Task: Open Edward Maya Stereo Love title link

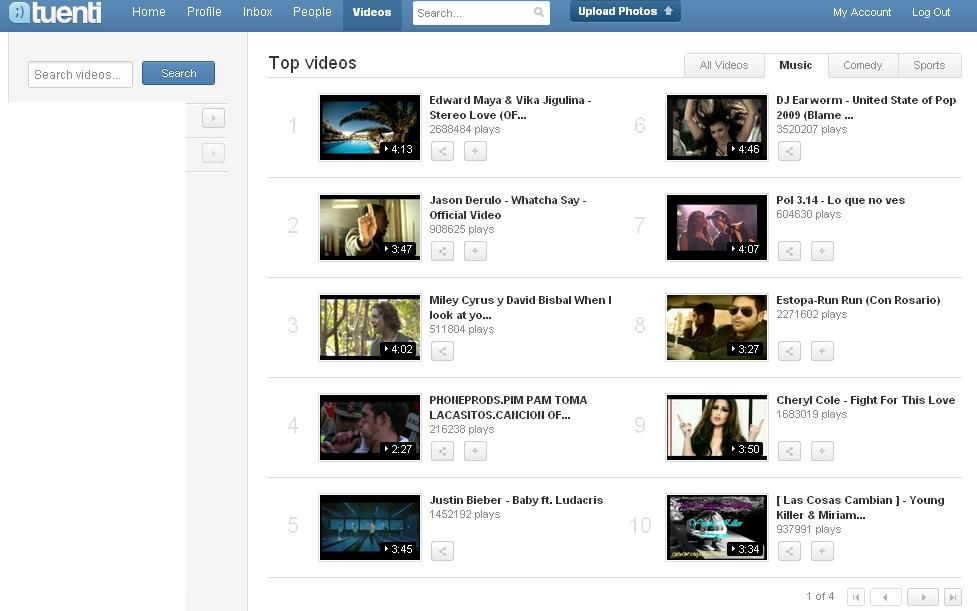Action: 510,107
